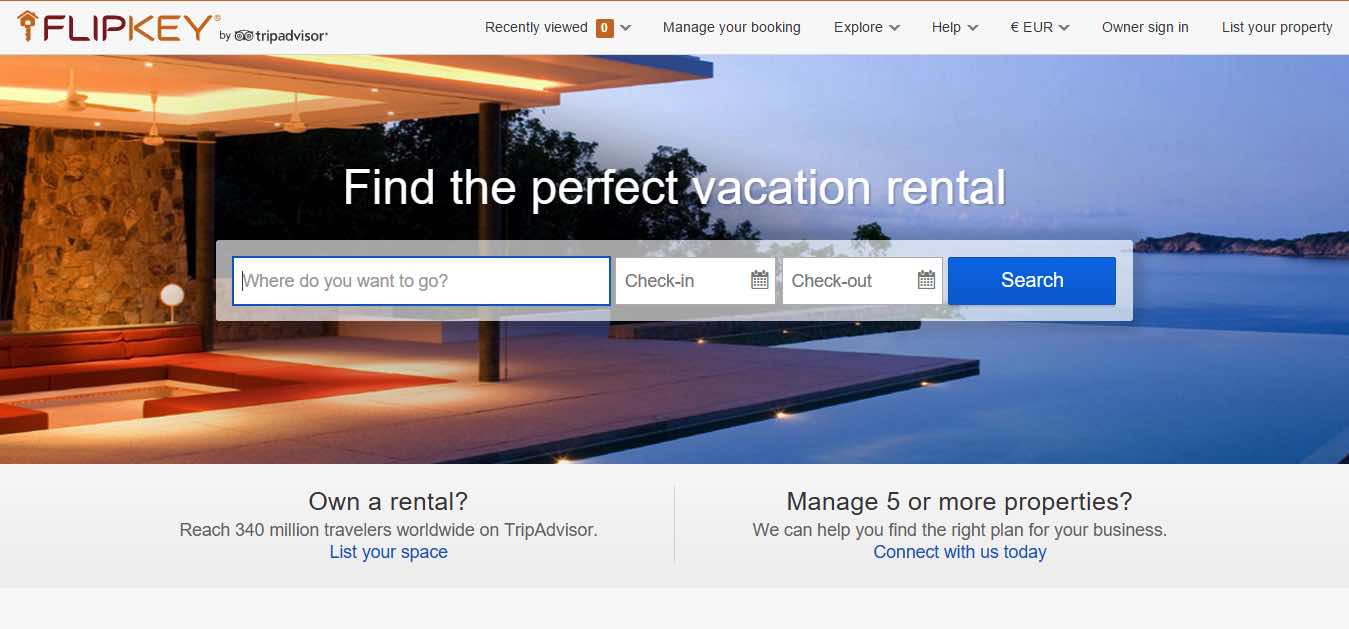
Task: Open Manage your booking
Action: click(x=732, y=28)
